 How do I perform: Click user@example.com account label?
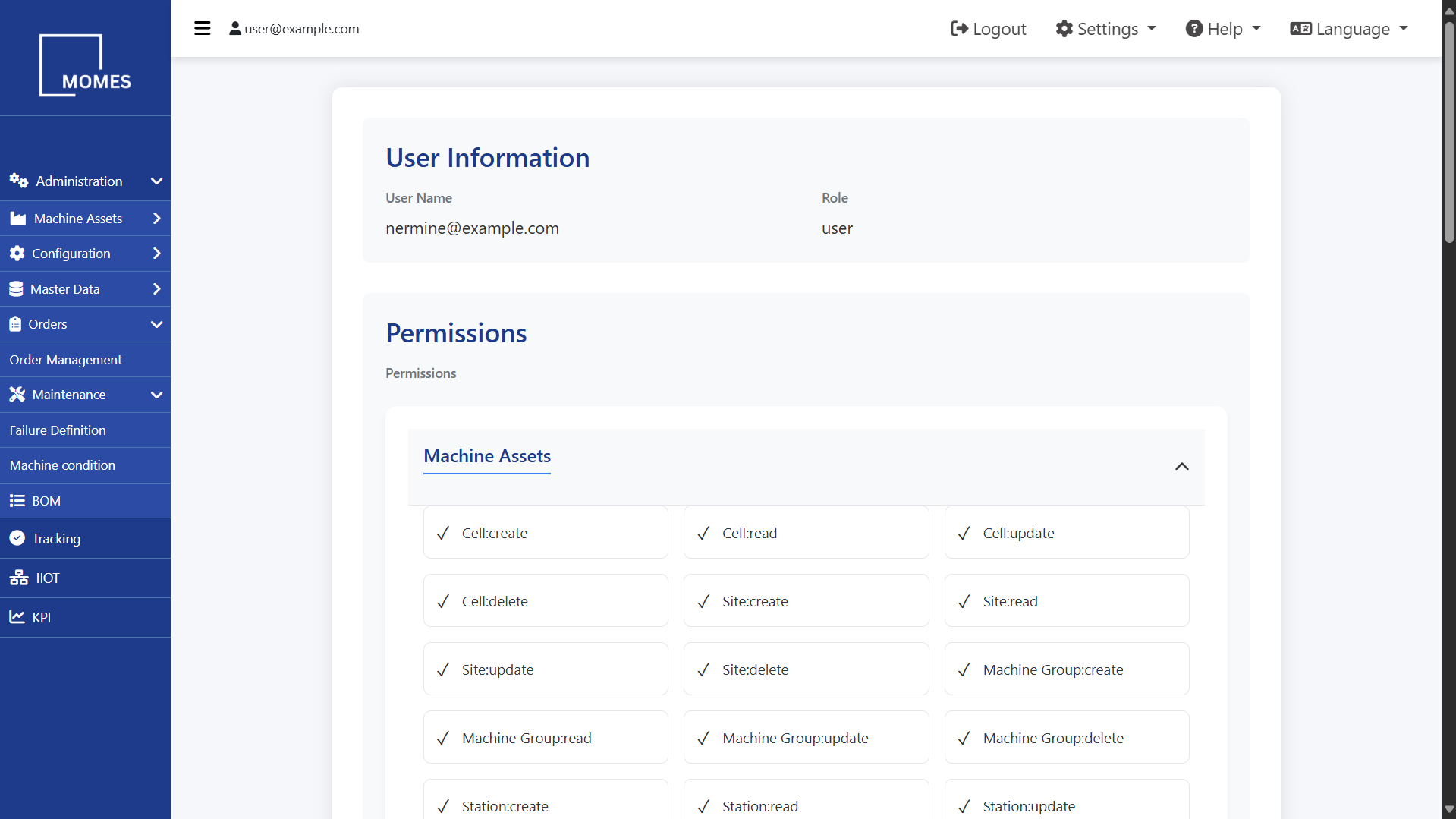301,29
